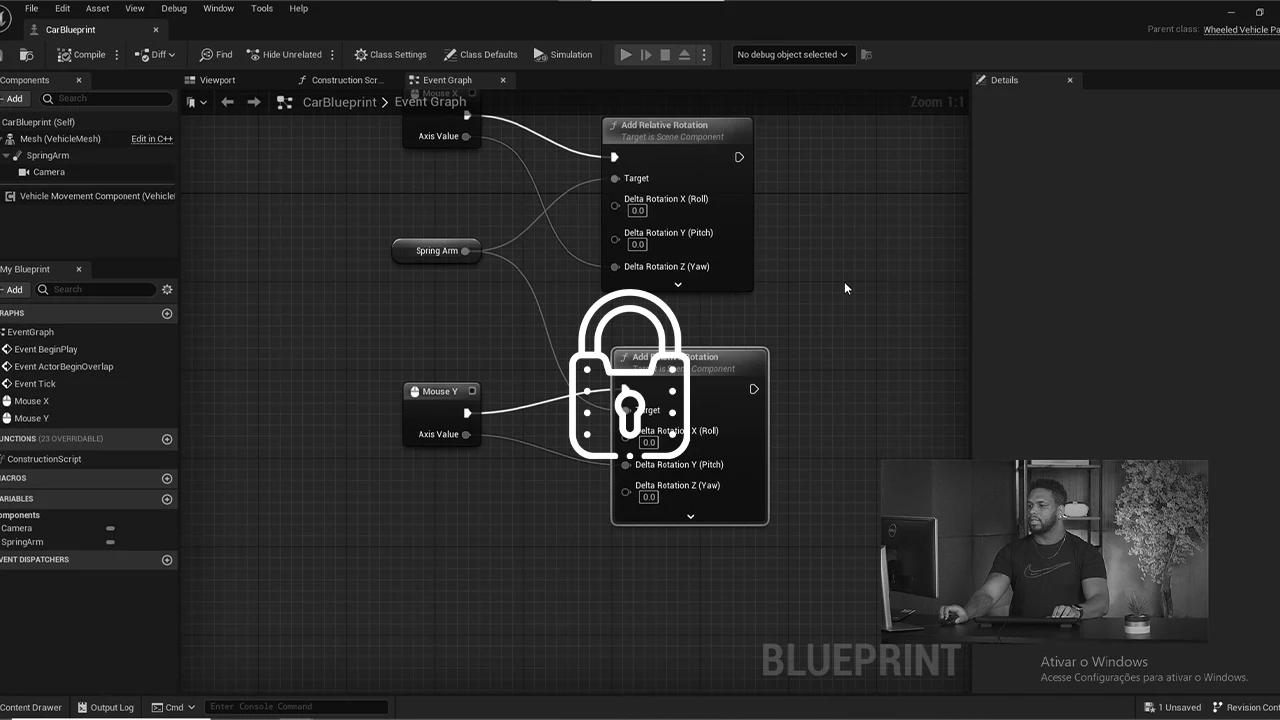Expand the upper Add Relative Rotation node
Image resolution: width=1280 pixels, height=720 pixels.
click(x=678, y=285)
